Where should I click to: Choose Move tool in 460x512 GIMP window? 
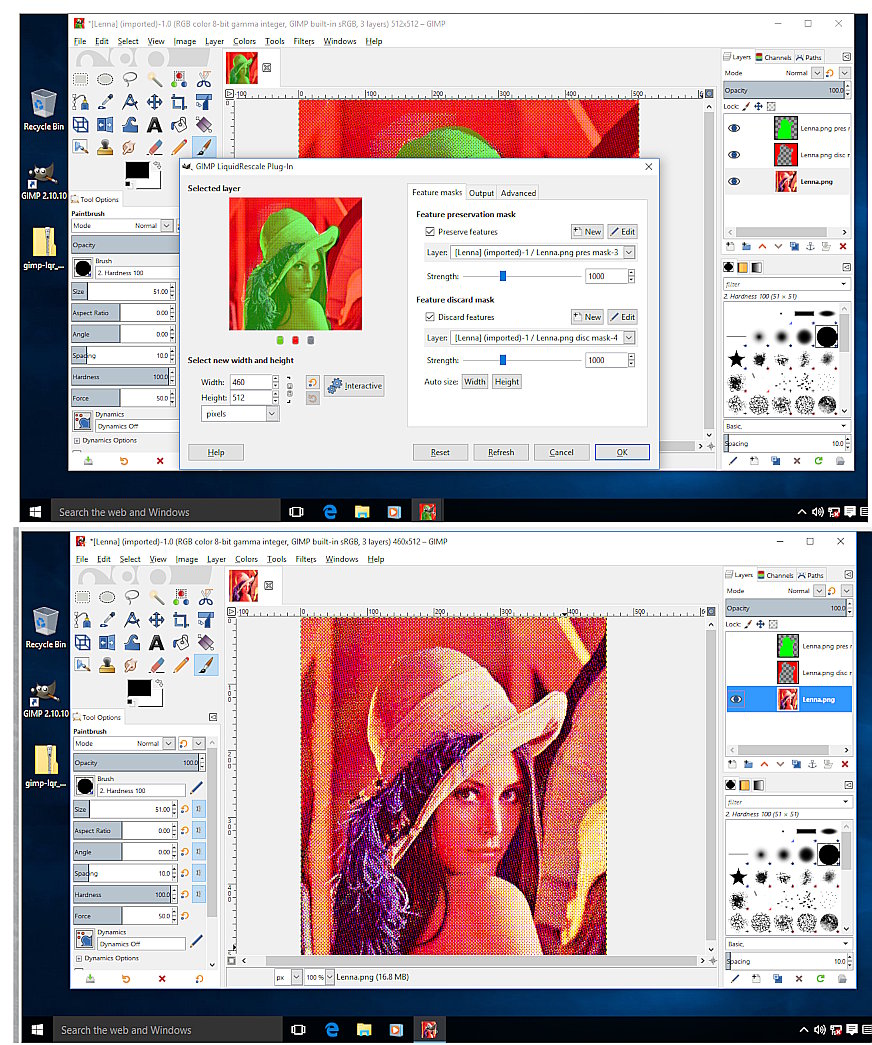coord(157,620)
